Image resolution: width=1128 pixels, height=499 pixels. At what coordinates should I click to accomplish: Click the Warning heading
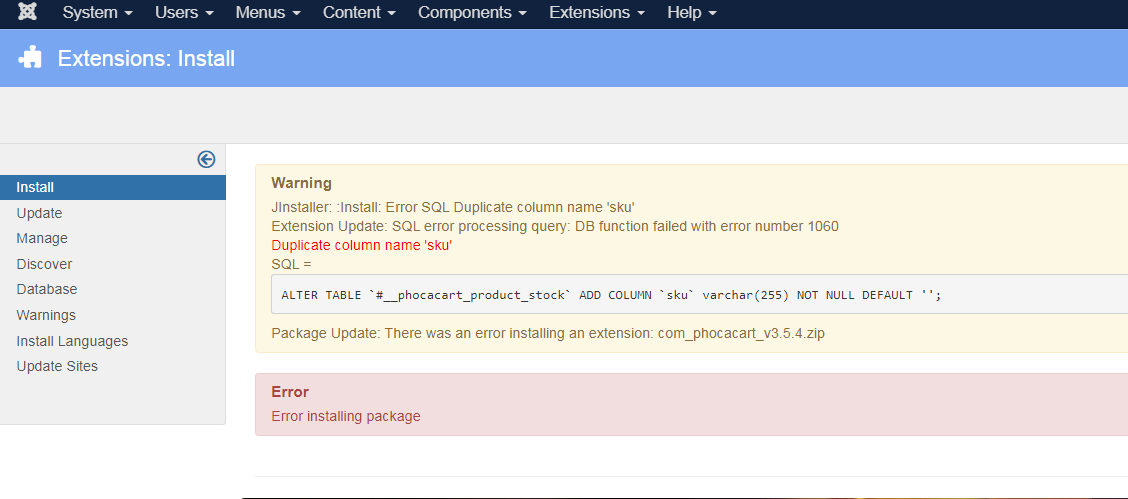301,183
